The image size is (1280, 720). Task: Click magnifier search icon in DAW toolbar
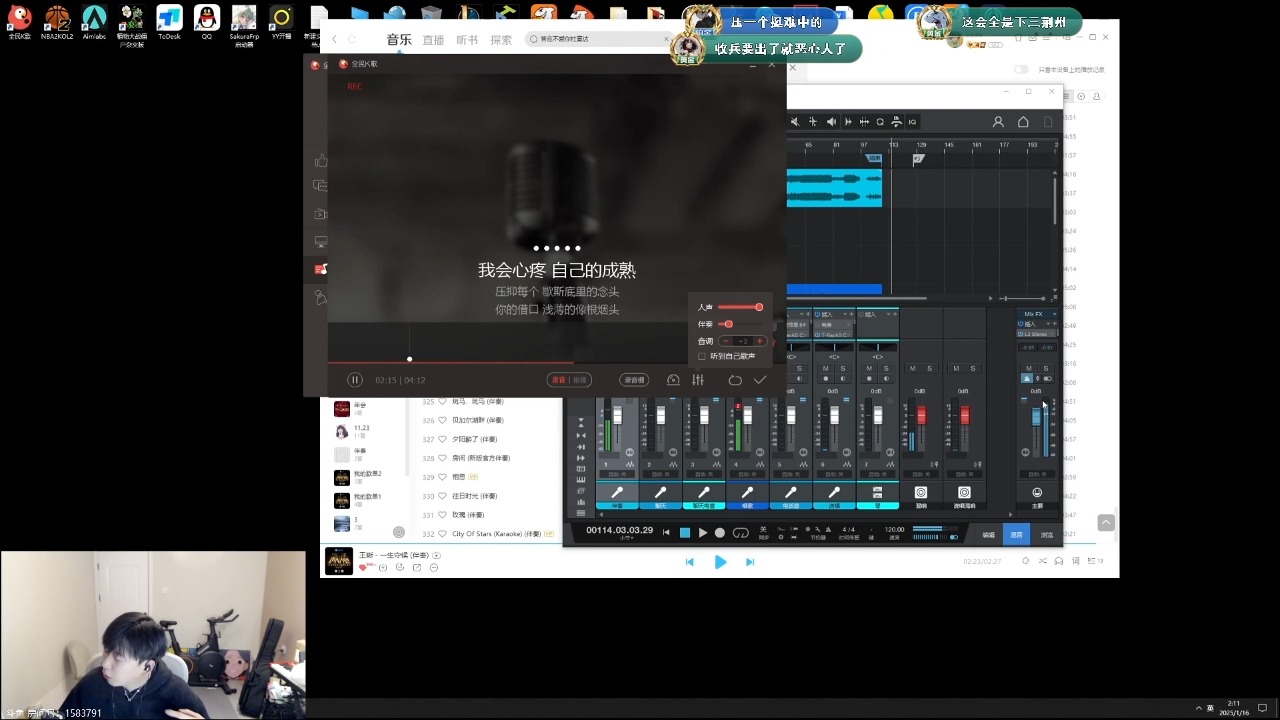[x=880, y=122]
